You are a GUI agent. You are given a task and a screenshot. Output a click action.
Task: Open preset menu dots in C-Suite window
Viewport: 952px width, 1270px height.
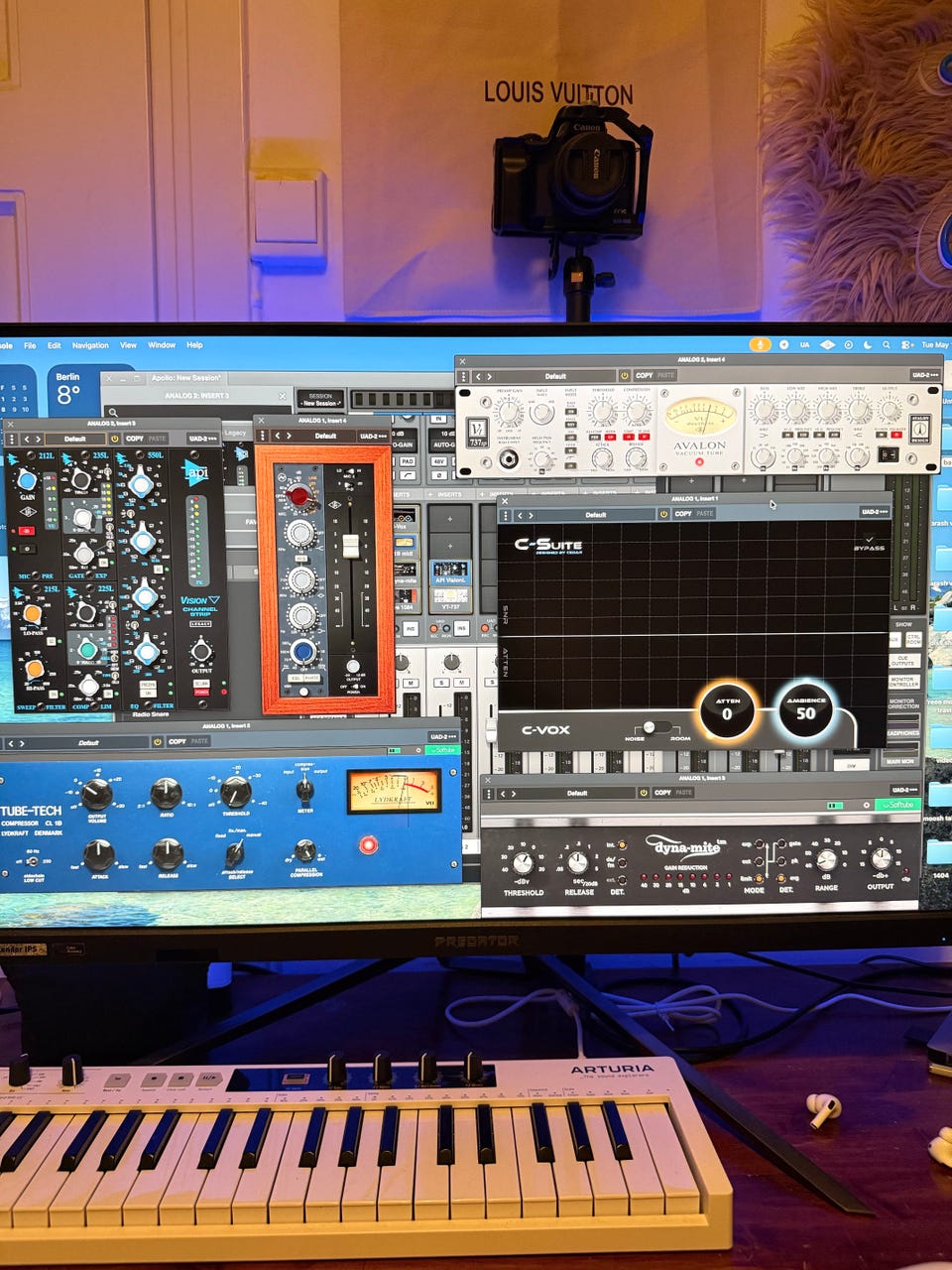tap(505, 515)
